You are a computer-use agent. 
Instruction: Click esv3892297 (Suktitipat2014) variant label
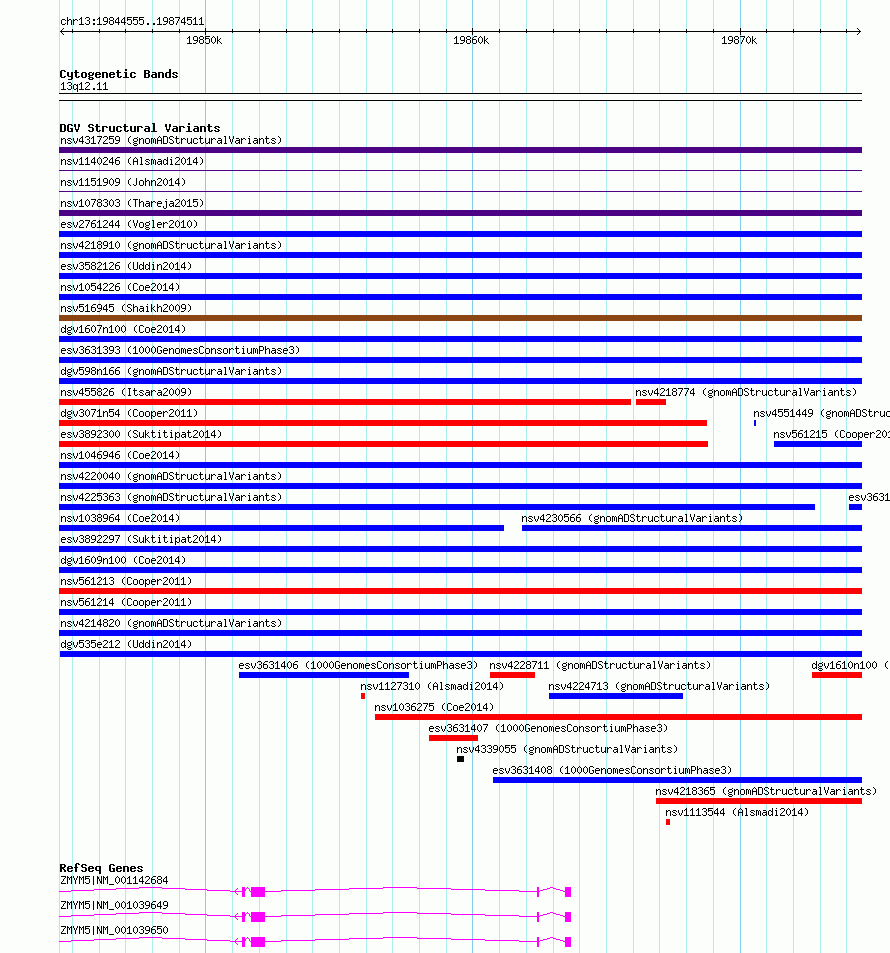point(141,539)
